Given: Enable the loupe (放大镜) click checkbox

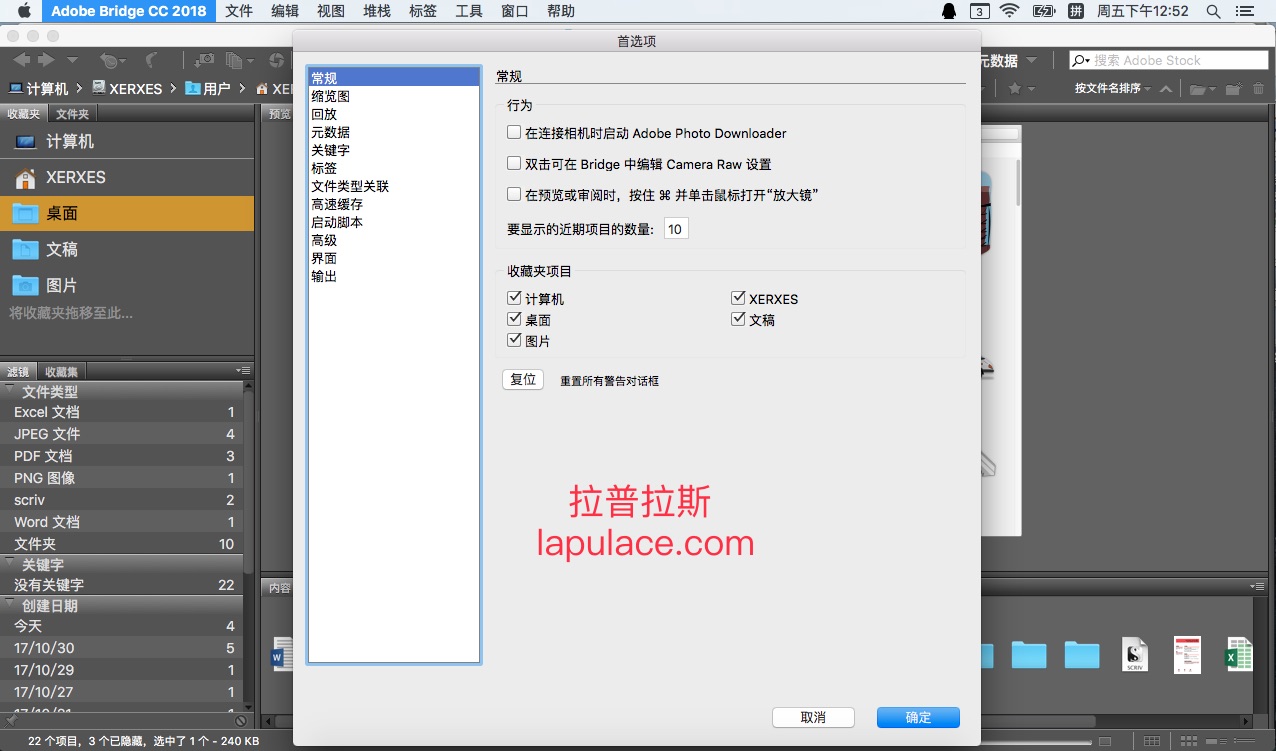Looking at the screenshot, I should (x=514, y=194).
